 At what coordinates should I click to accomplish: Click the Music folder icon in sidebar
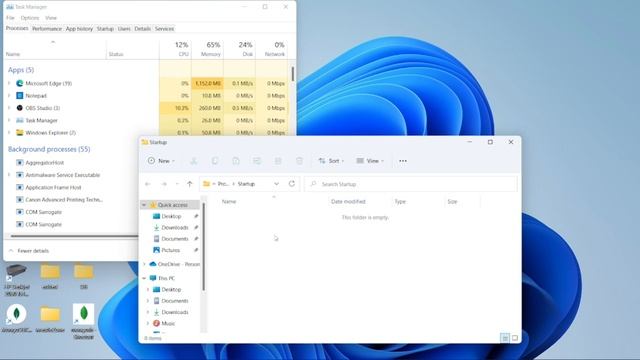click(156, 323)
